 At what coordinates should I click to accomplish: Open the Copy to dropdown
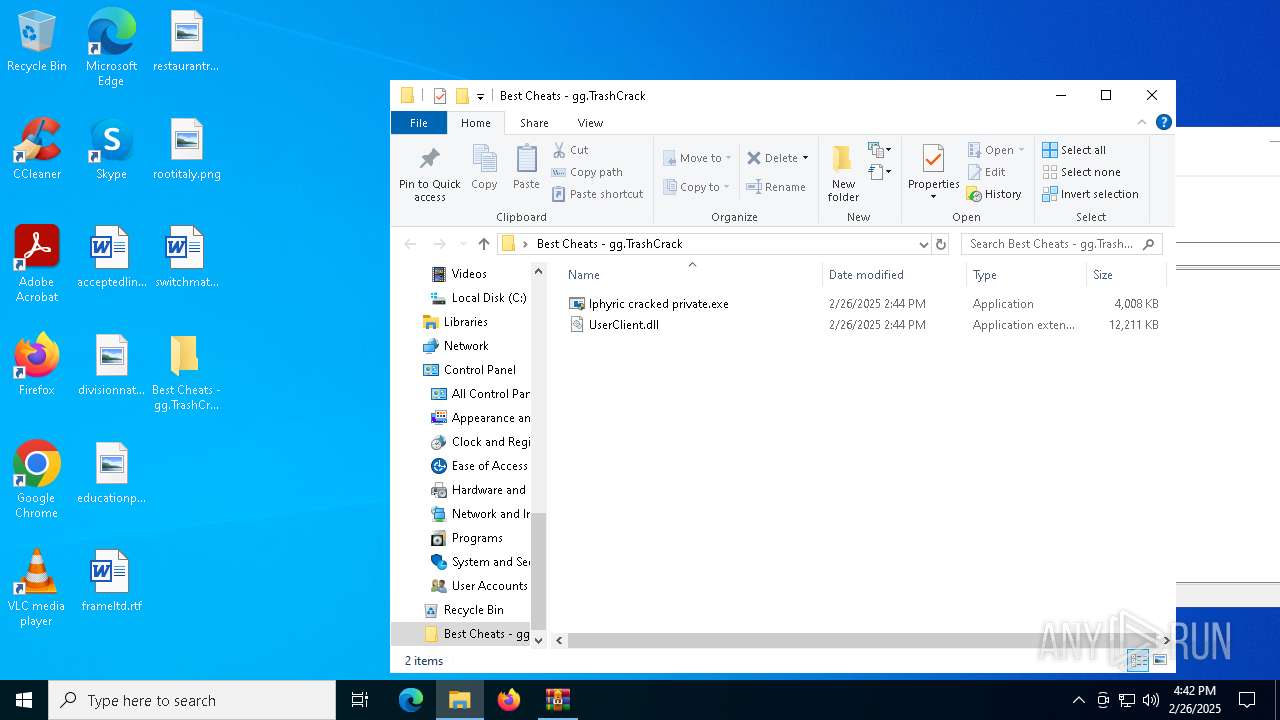coord(696,187)
